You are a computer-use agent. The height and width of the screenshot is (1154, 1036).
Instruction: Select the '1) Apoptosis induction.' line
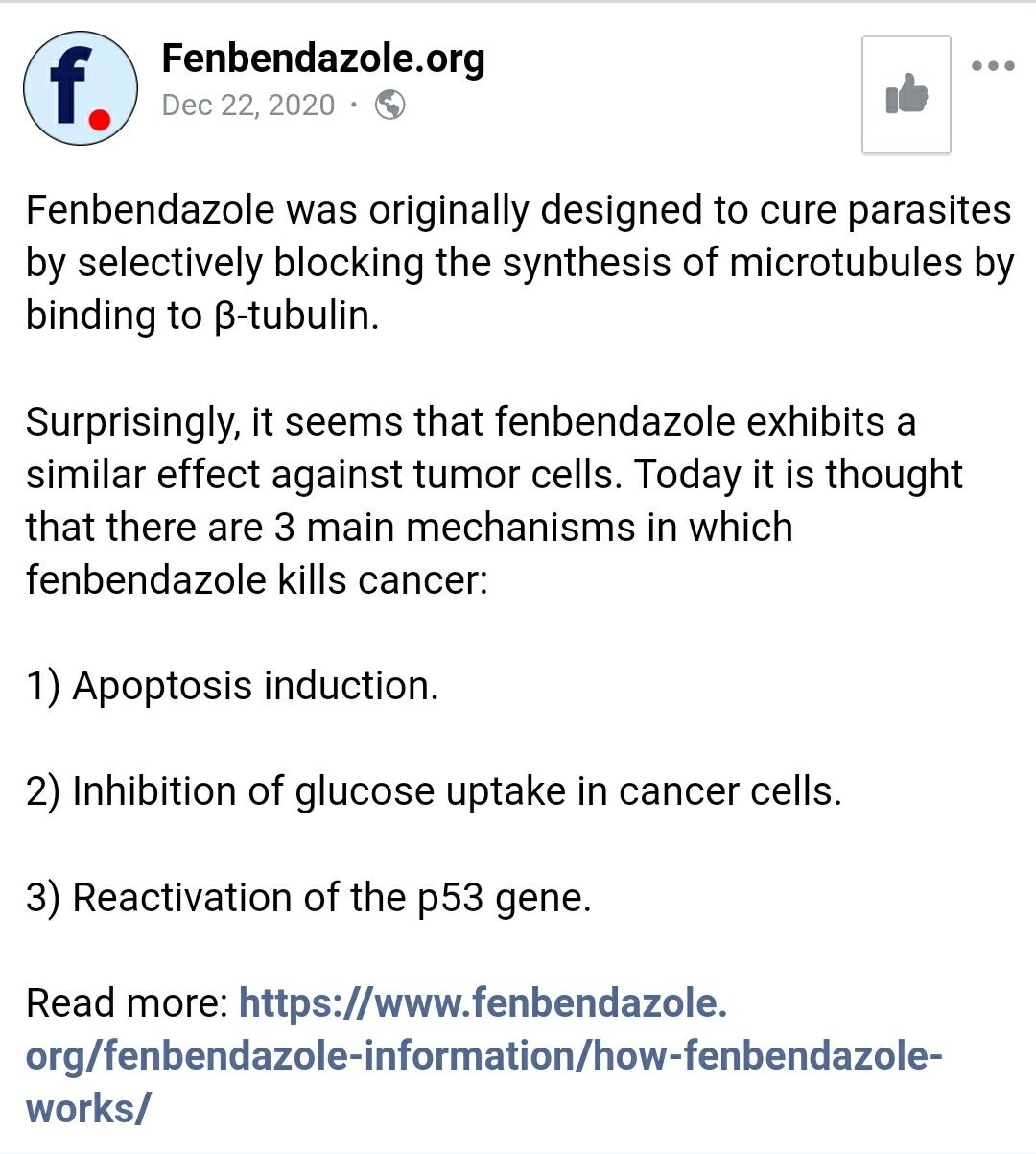pyautogui.click(x=232, y=686)
